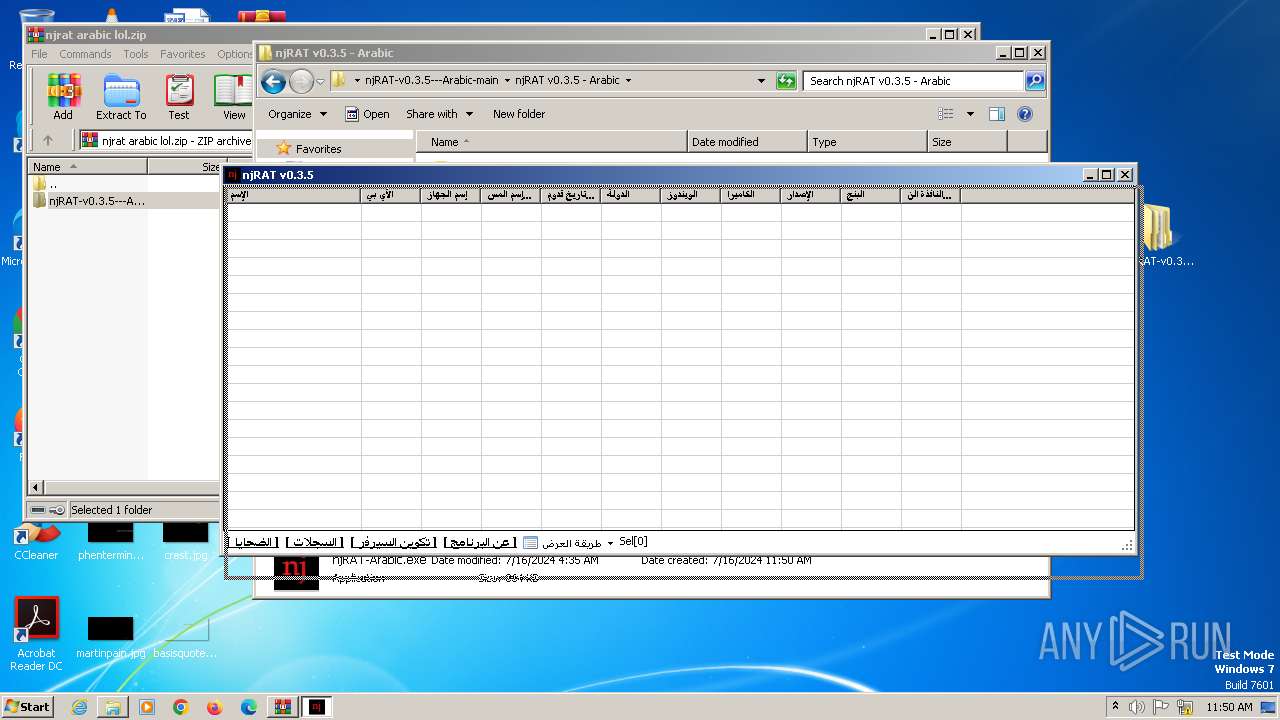
Task: Sort Explorer files by Type column
Action: tap(867, 142)
